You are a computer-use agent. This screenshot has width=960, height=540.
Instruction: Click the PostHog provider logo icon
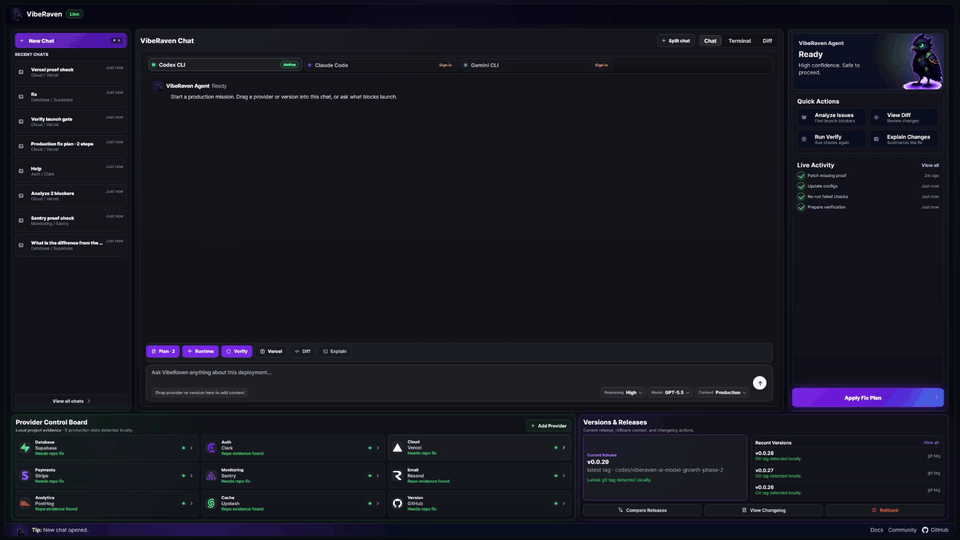pos(25,503)
